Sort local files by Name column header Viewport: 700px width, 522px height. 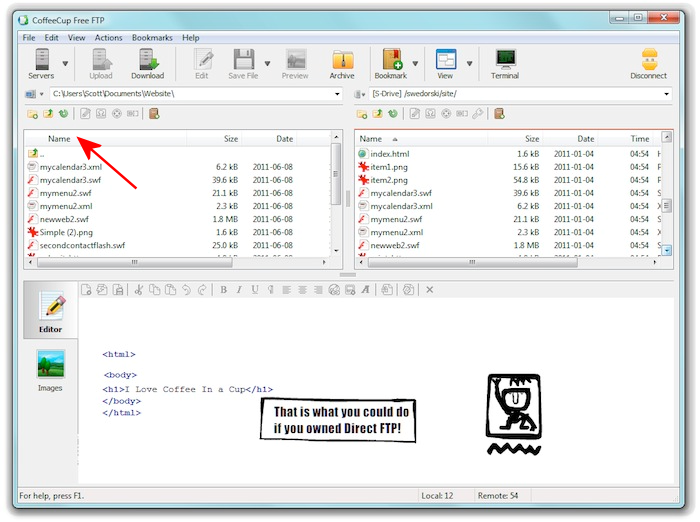click(x=59, y=139)
